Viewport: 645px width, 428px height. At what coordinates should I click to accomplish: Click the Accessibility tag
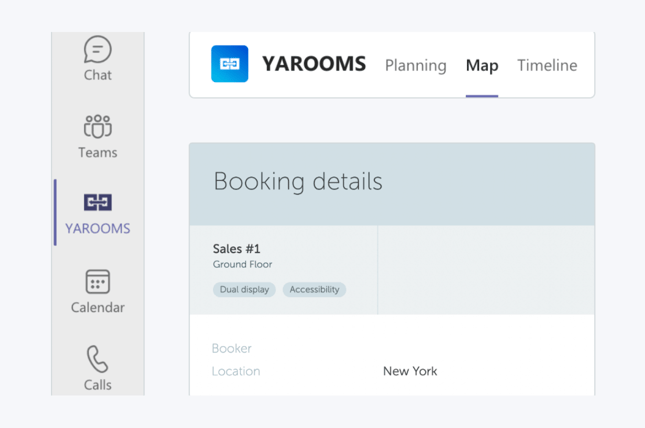pos(314,289)
